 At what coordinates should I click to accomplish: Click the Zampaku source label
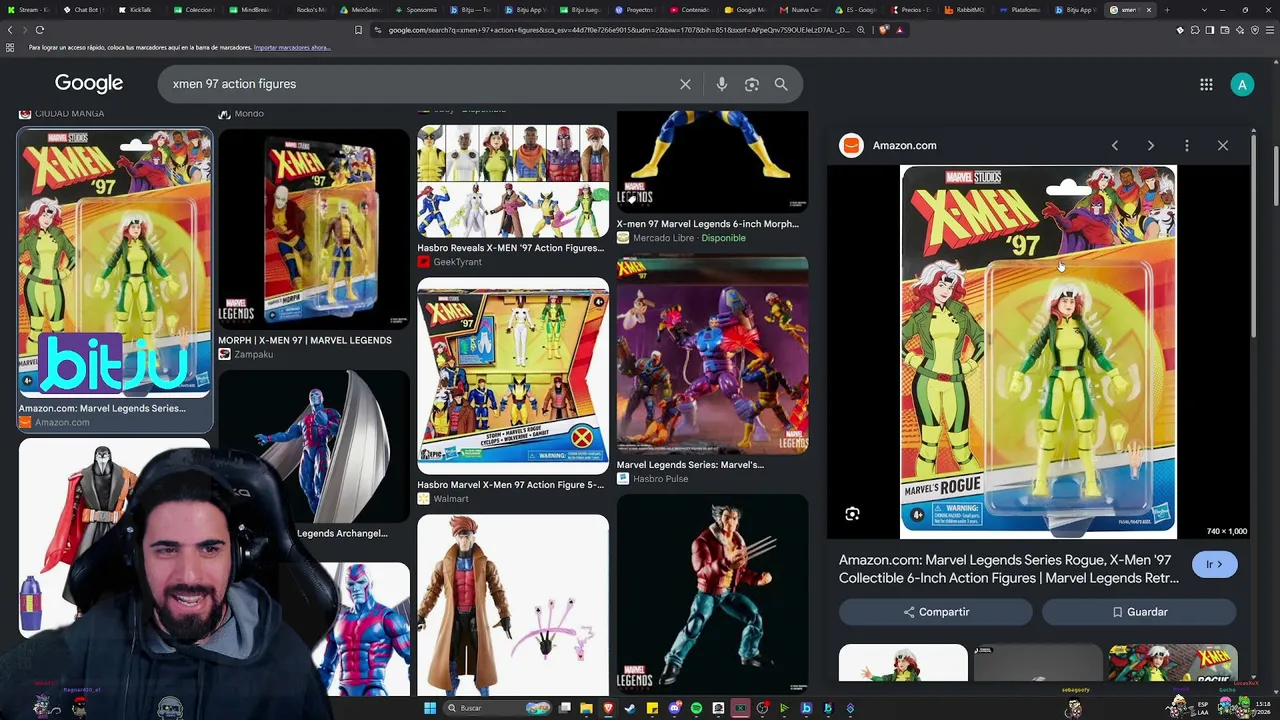pyautogui.click(x=253, y=354)
